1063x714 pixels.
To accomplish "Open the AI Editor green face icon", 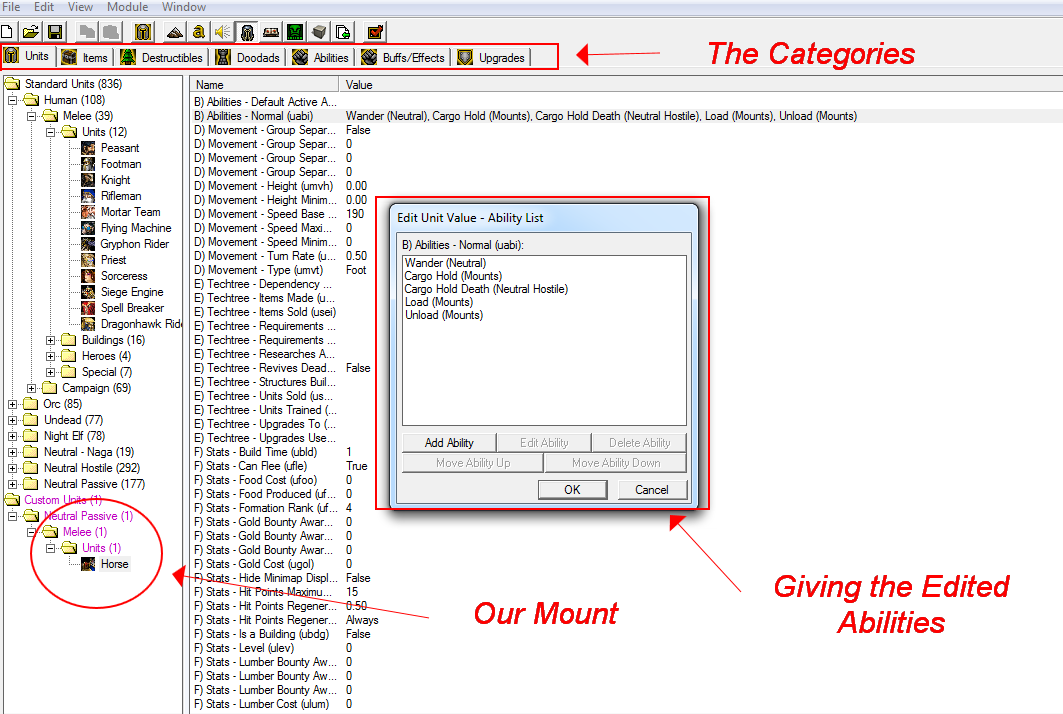I will 295,32.
